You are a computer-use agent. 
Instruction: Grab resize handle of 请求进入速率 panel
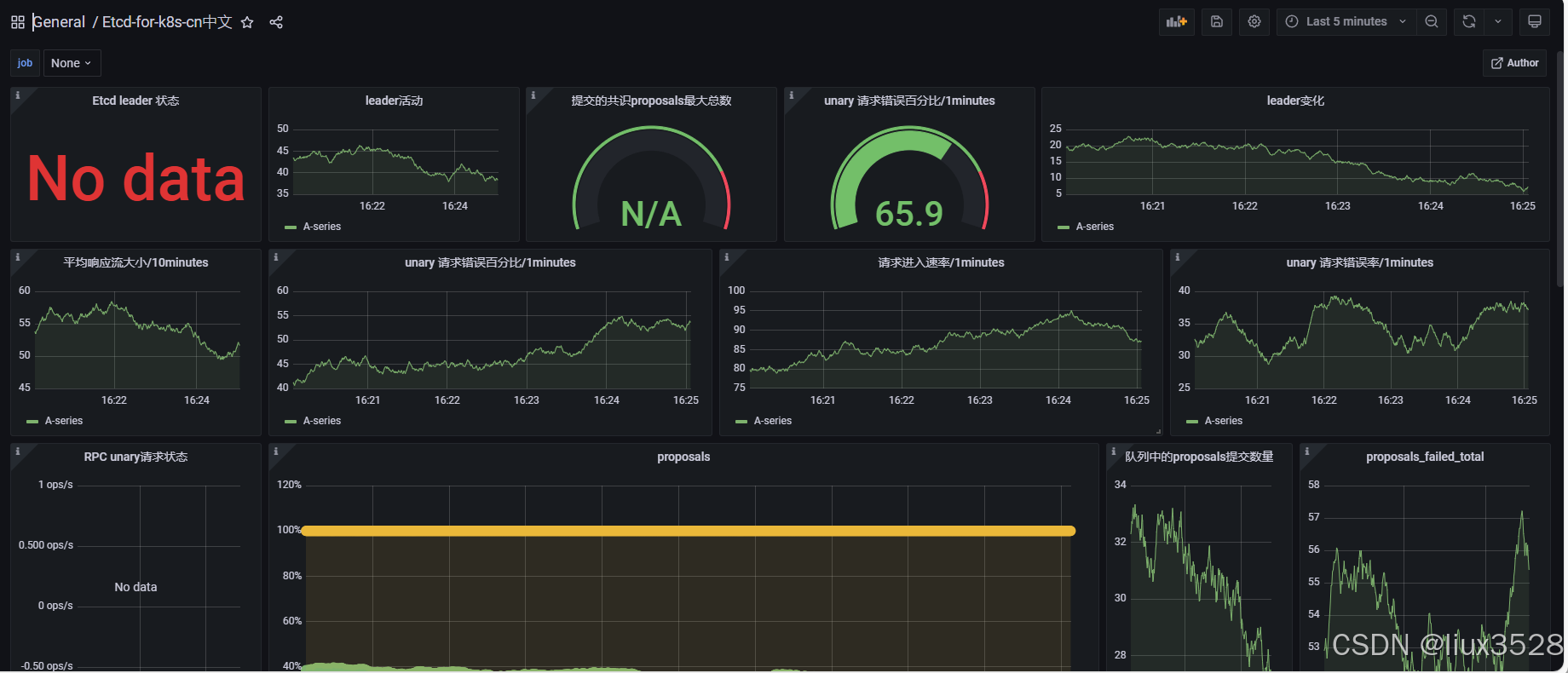1158,431
